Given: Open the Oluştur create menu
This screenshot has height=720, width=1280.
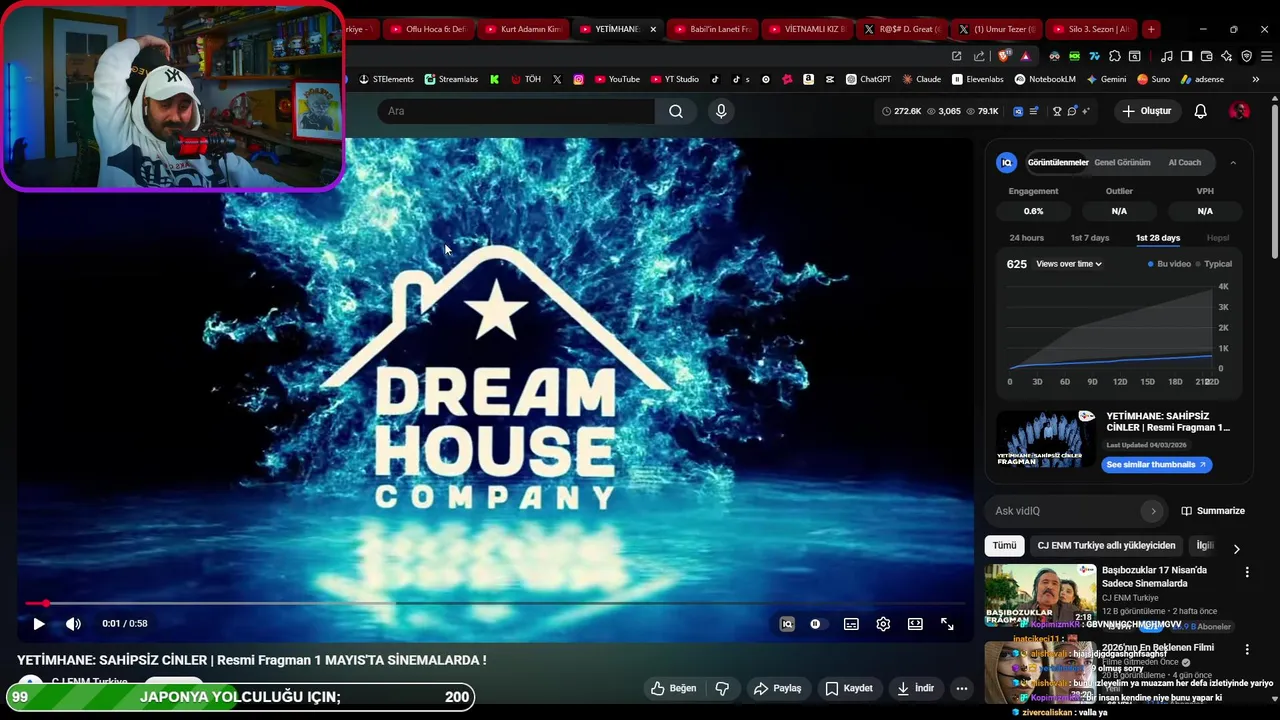Looking at the screenshot, I should tap(1146, 111).
